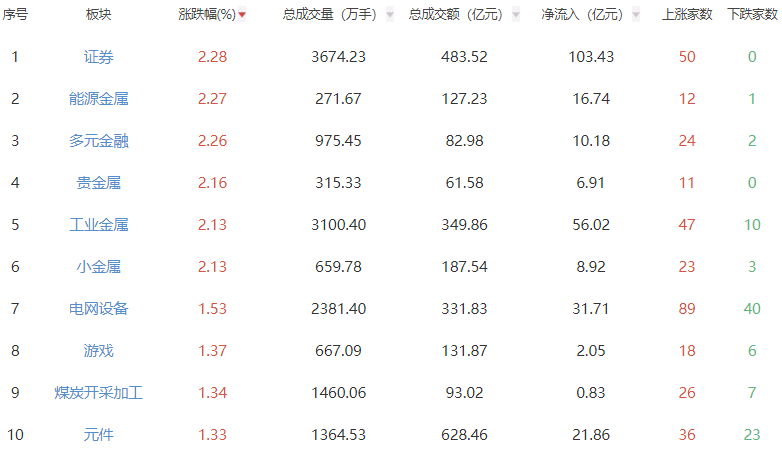This screenshot has width=782, height=453.
Task: Select the 多元金融 sector link
Action: (99, 141)
